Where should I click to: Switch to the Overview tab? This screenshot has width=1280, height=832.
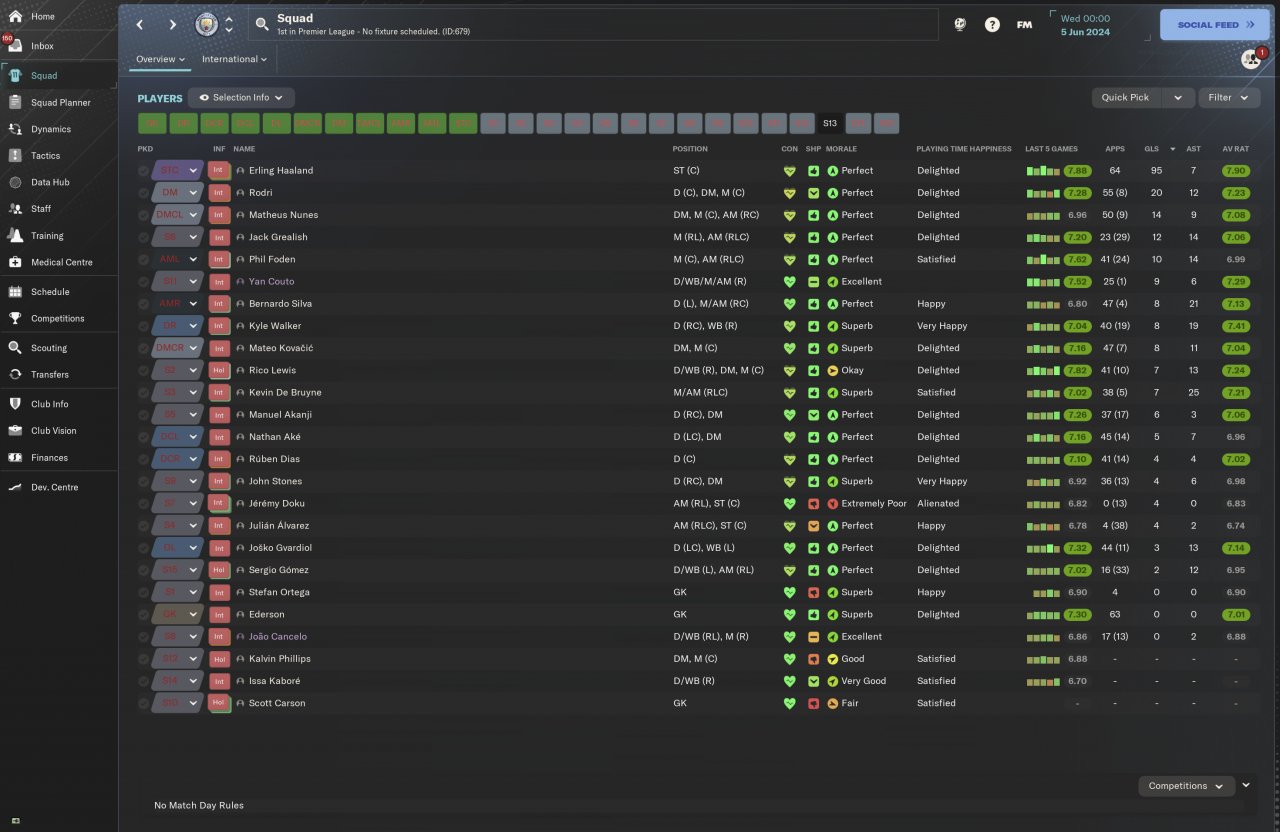coord(160,59)
